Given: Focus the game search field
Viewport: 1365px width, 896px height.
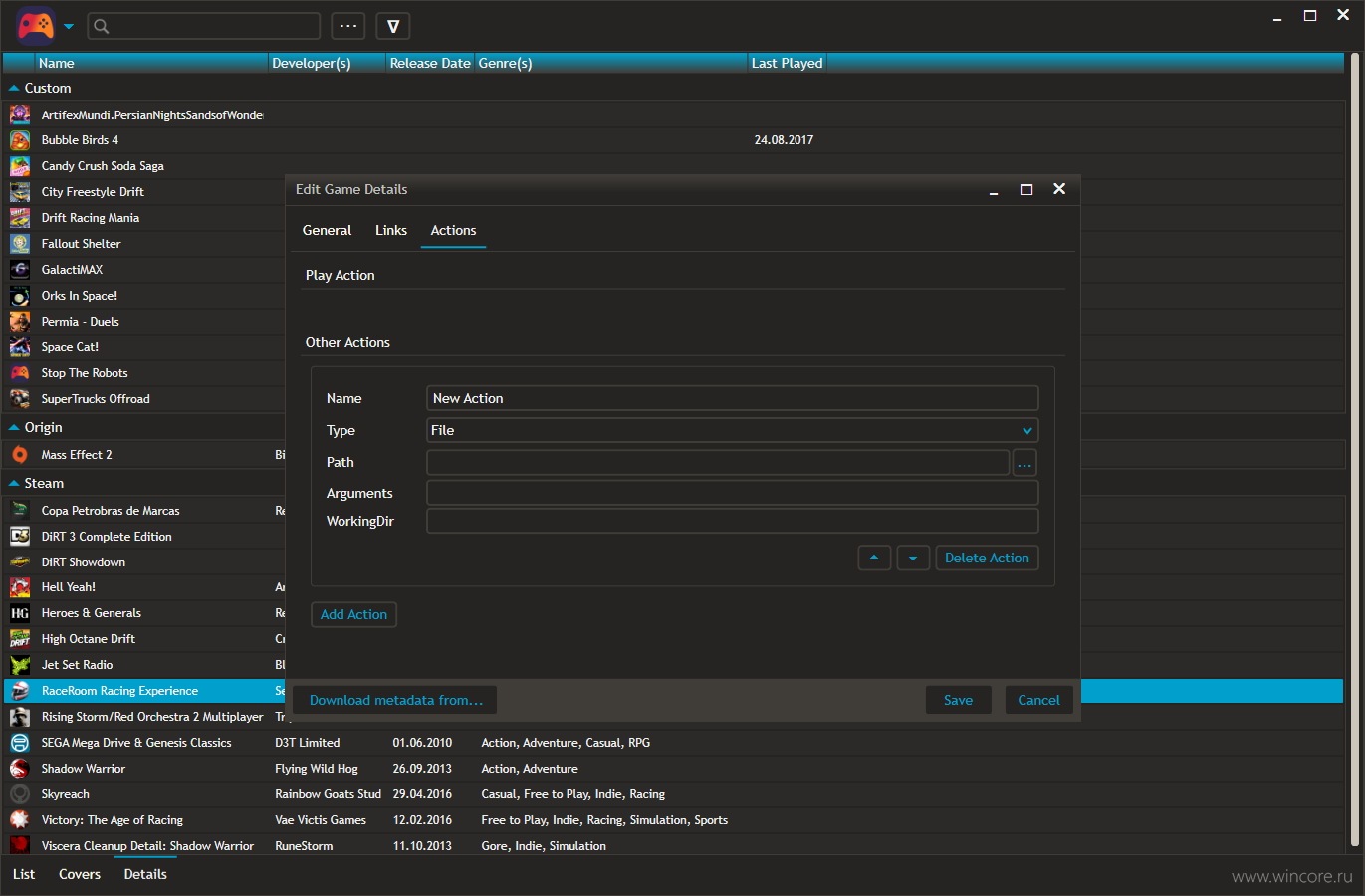Looking at the screenshot, I should [x=204, y=26].
